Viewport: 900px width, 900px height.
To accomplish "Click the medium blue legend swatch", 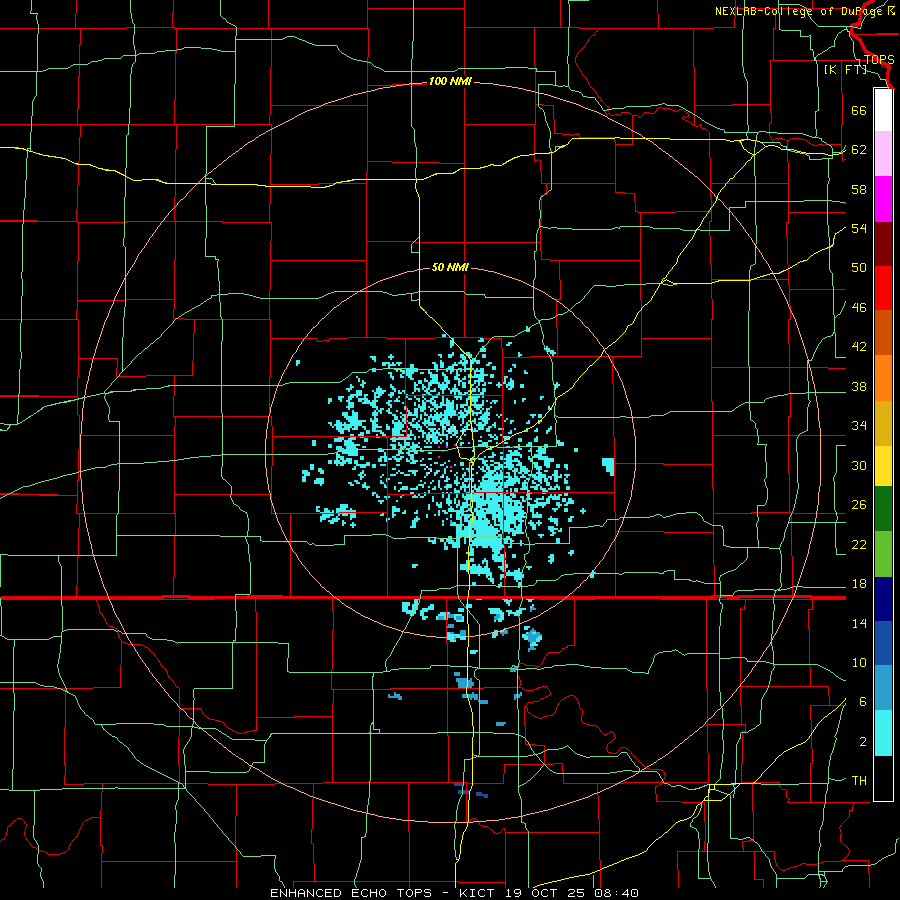I will coord(883,643).
